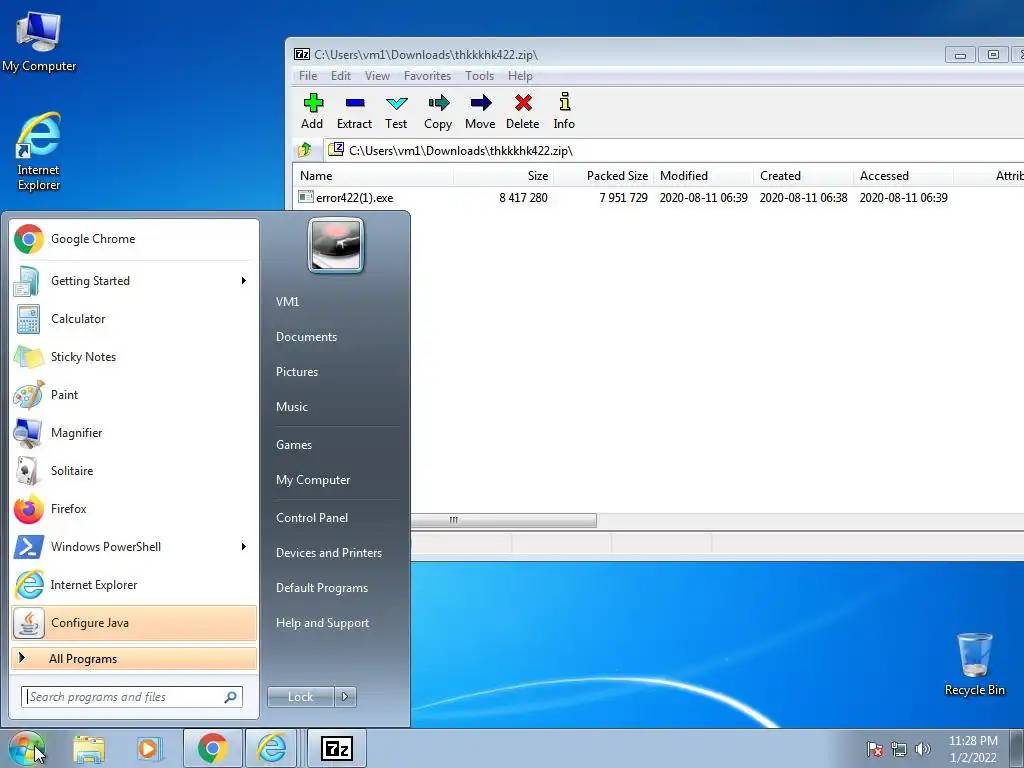Screen dimensions: 1024x768
Task: Open Help and Support
Action: click(x=323, y=623)
